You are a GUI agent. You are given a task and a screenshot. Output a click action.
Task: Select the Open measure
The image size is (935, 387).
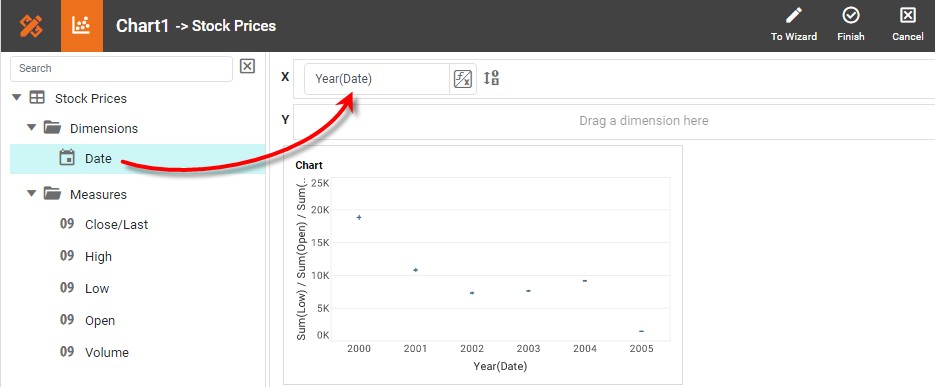[100, 320]
